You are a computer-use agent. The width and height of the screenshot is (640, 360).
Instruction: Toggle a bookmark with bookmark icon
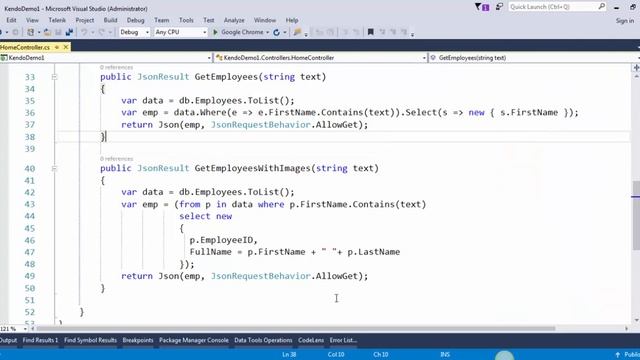coord(371,32)
